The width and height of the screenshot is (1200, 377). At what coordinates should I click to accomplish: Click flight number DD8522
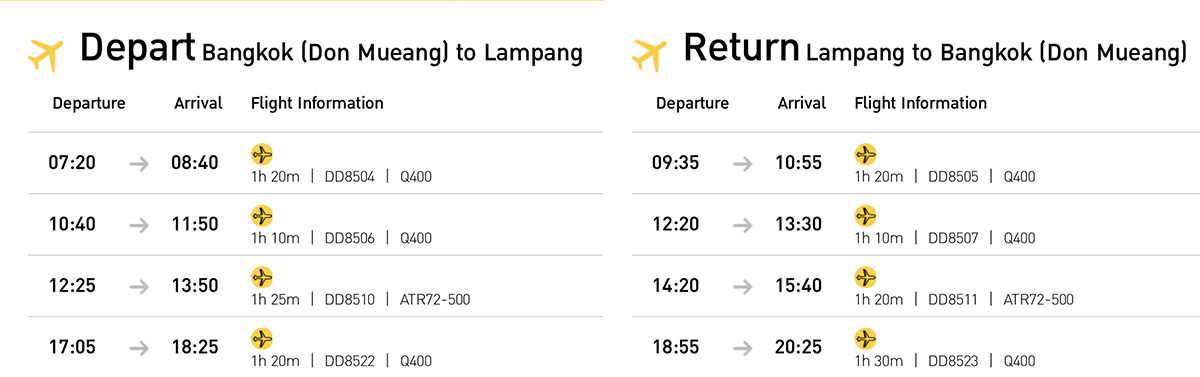click(x=350, y=361)
